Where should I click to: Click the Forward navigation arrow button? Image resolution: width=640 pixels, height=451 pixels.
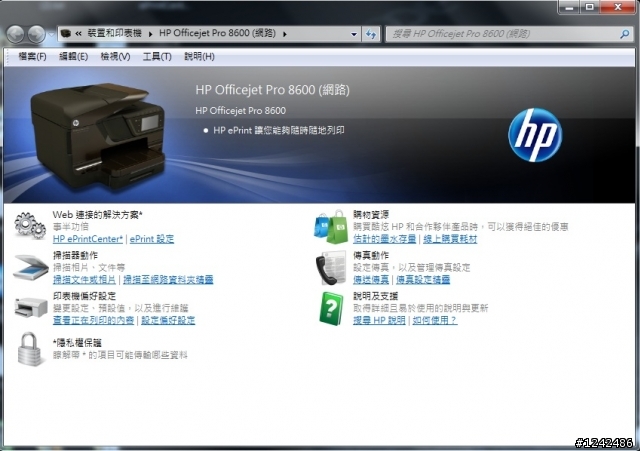click(36, 34)
